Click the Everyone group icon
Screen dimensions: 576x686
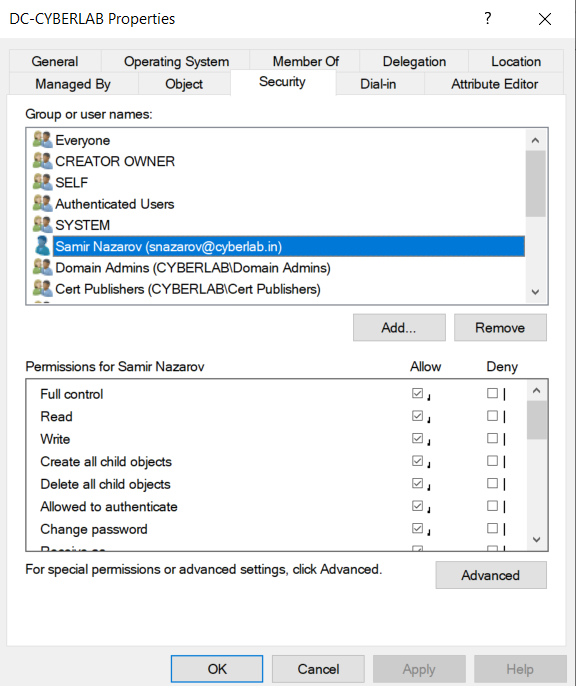pyautogui.click(x=42, y=140)
